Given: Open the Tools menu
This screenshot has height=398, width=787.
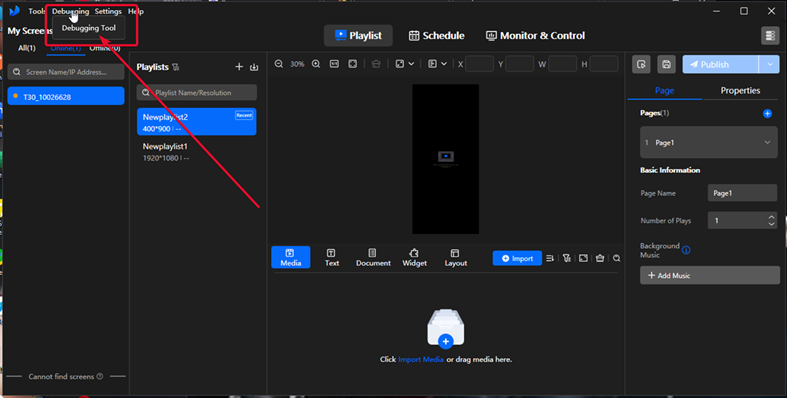Looking at the screenshot, I should click(x=36, y=11).
